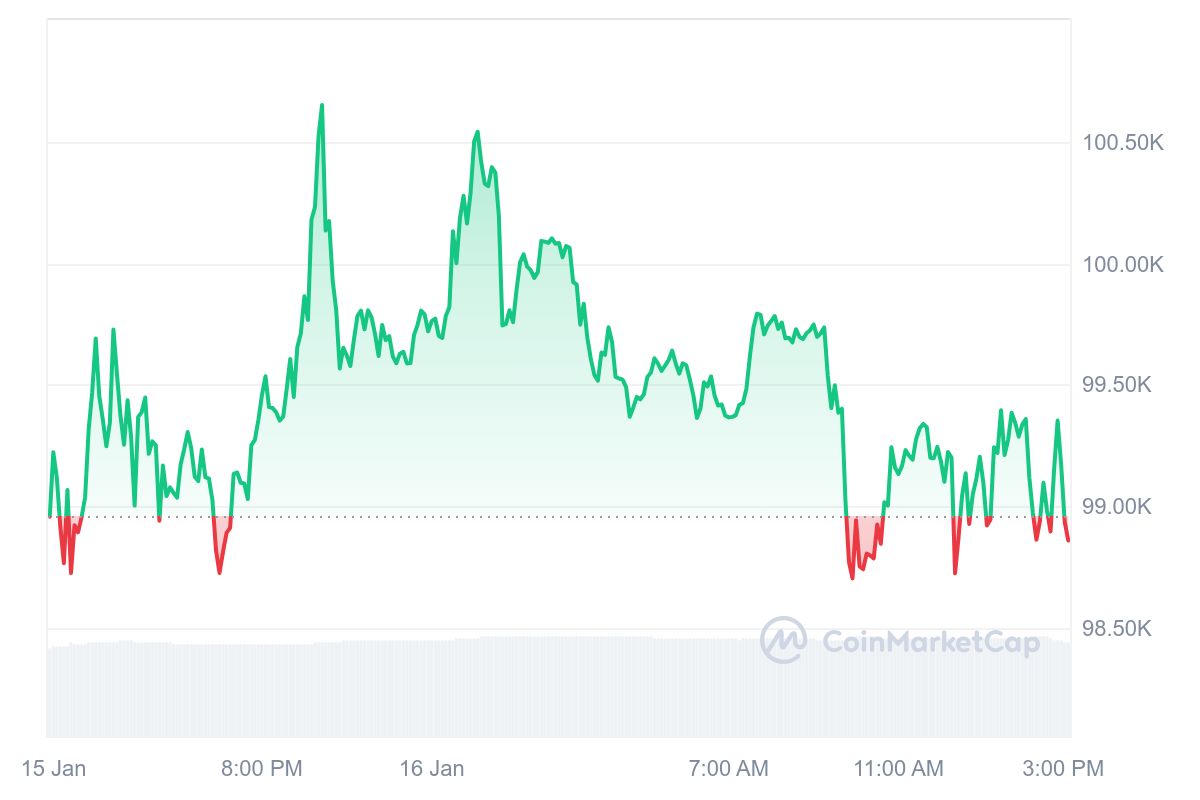Click the gray volume bars above 16 Jan
Screen dimensions: 1200x800
432,690
